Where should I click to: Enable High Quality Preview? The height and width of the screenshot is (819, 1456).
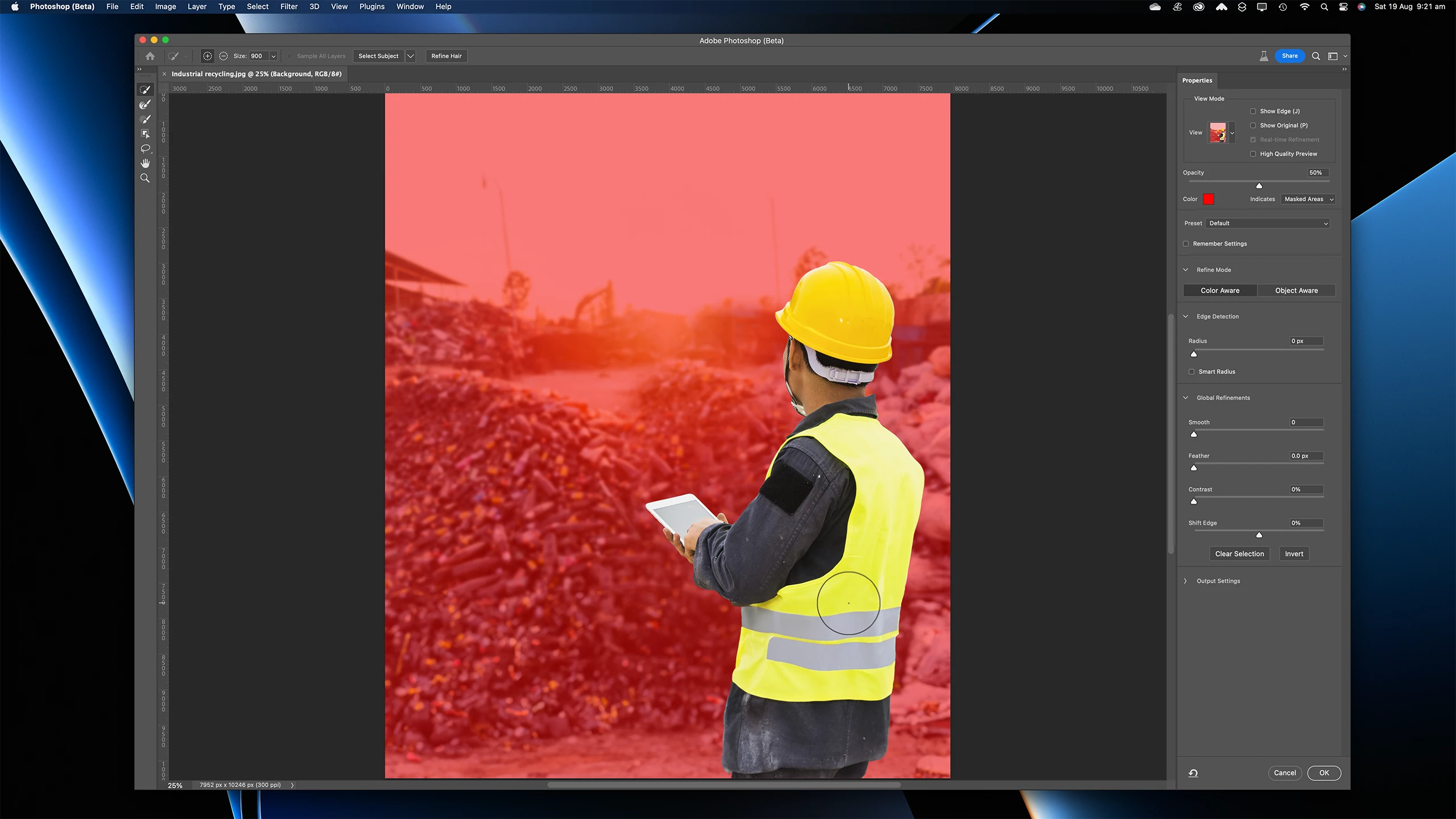click(x=1253, y=154)
